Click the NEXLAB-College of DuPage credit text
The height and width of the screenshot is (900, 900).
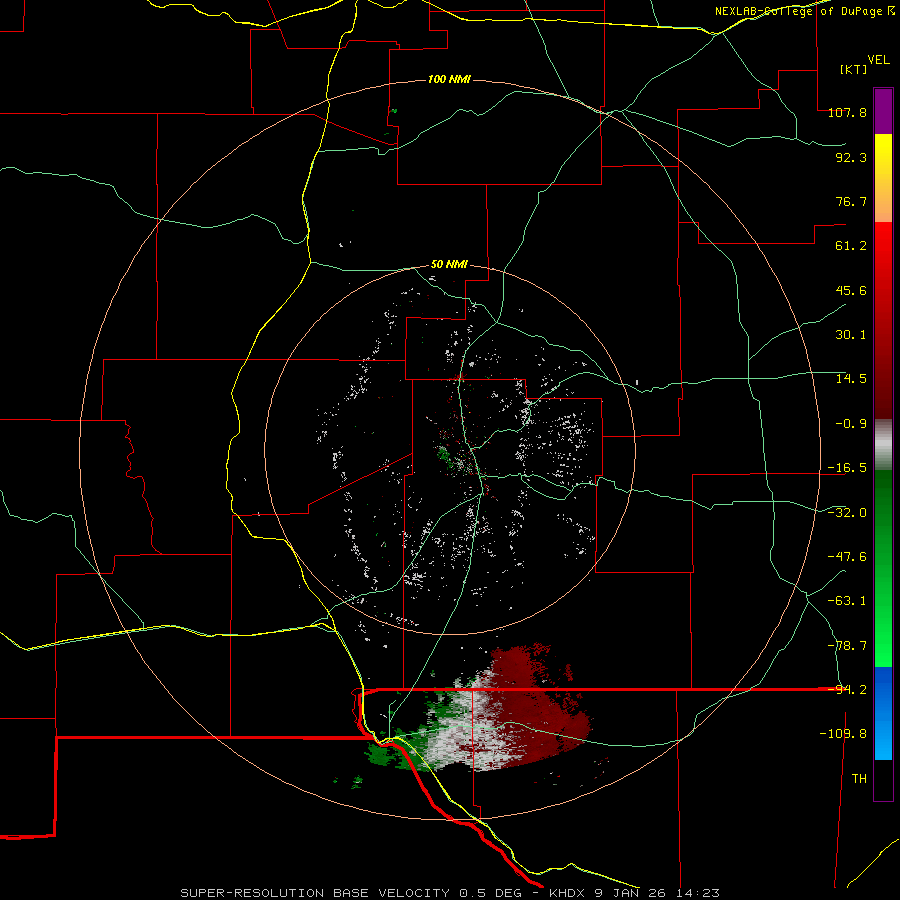(804, 11)
